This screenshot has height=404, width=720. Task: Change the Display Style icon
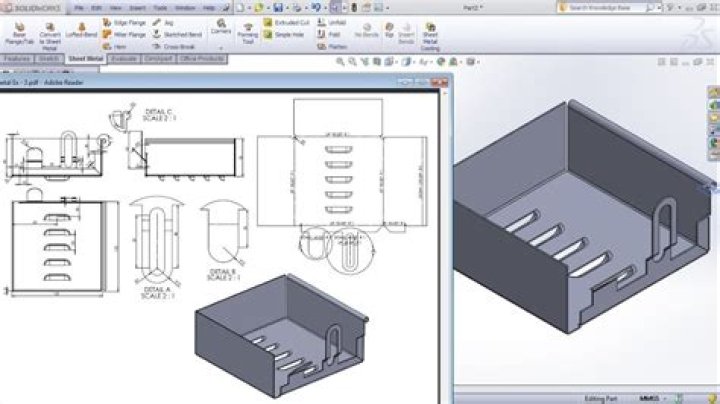(405, 62)
